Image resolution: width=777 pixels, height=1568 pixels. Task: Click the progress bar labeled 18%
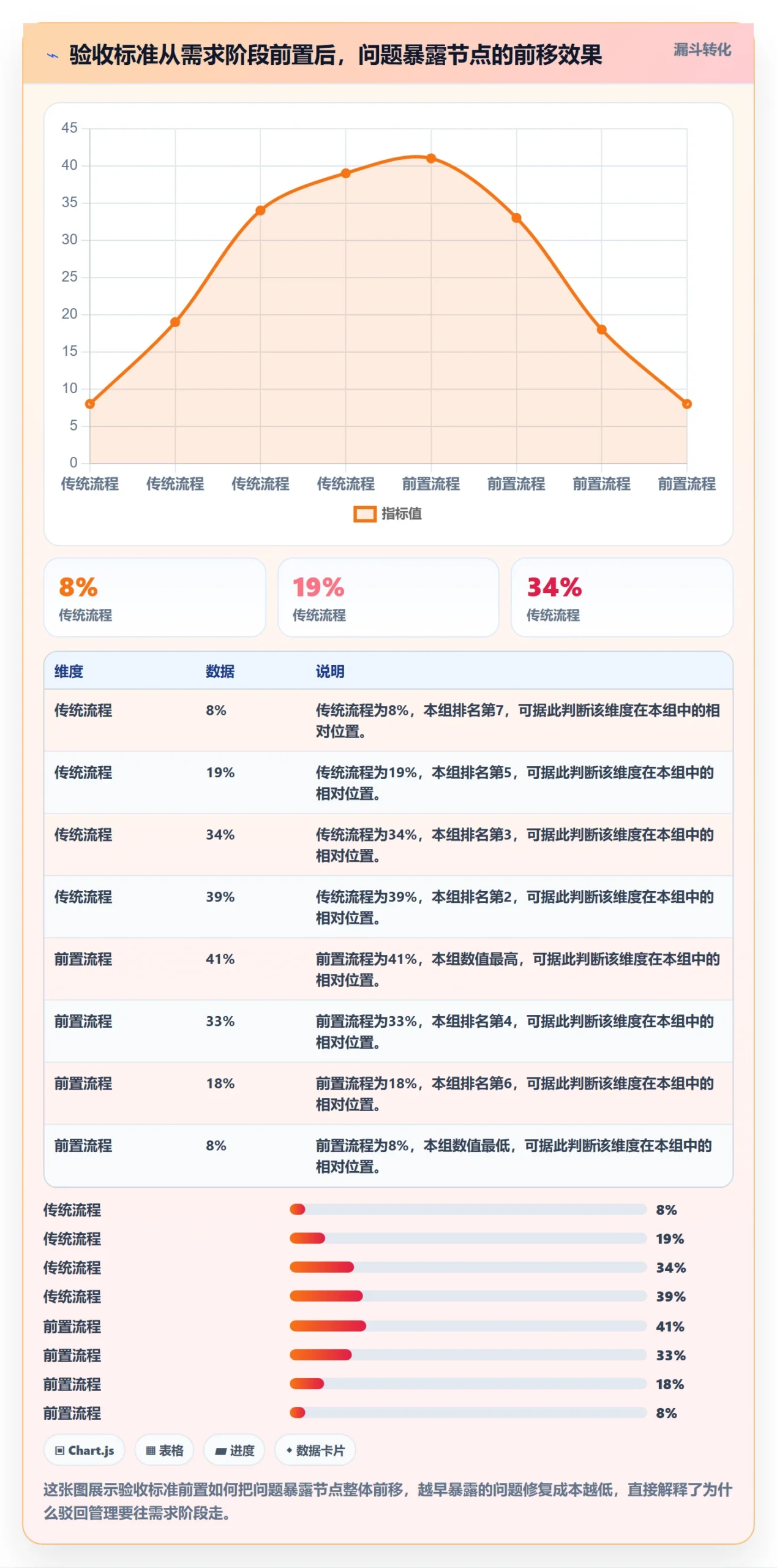(x=468, y=1384)
